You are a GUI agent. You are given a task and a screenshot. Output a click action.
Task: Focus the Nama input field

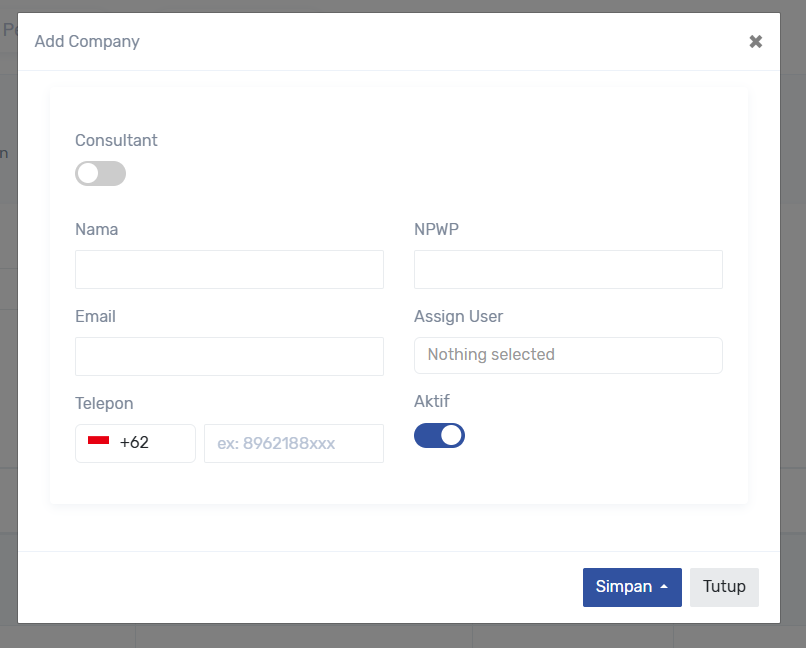(x=229, y=270)
